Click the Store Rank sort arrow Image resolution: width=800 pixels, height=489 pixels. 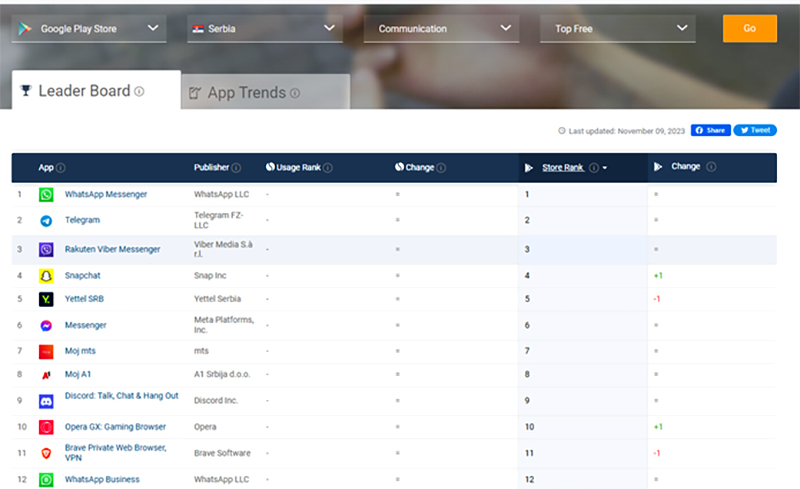click(605, 168)
